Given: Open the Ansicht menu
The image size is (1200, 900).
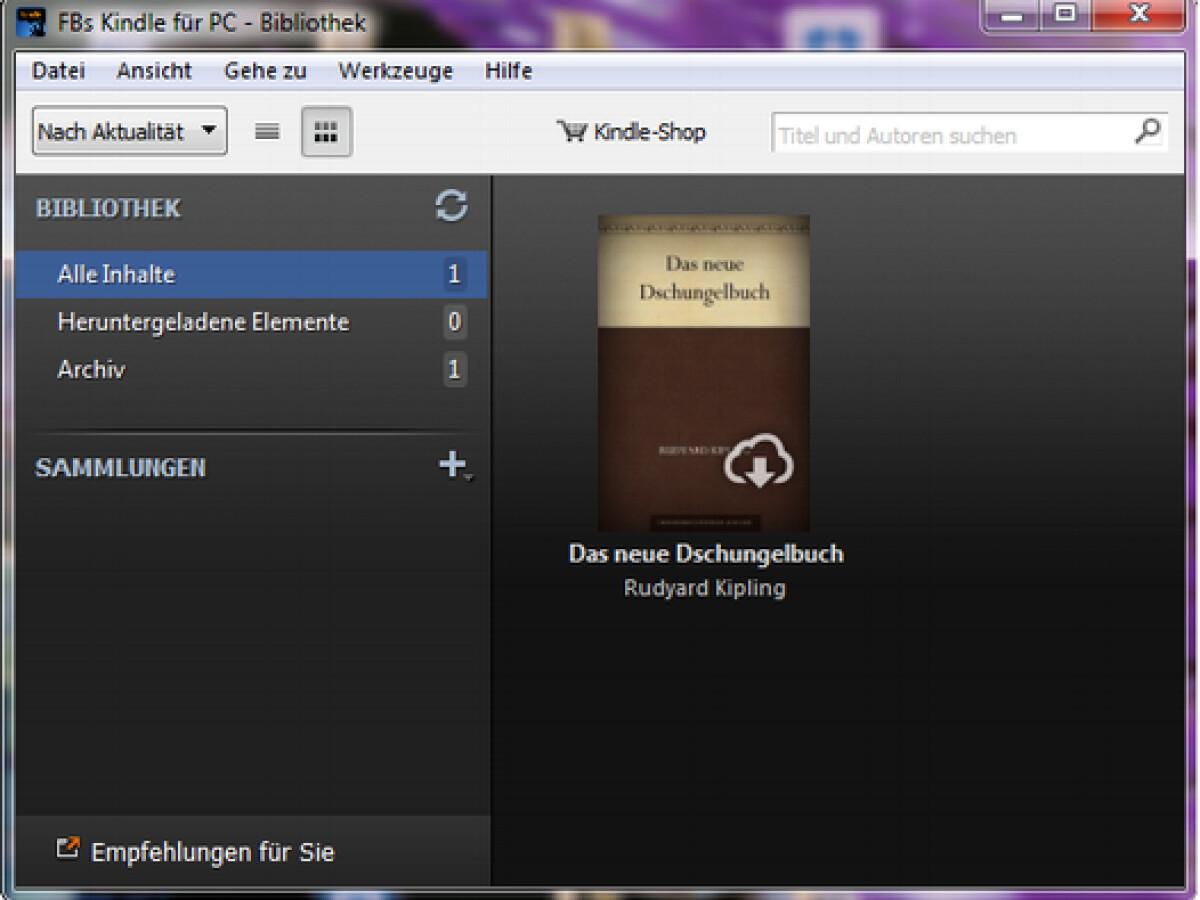Looking at the screenshot, I should click(154, 71).
